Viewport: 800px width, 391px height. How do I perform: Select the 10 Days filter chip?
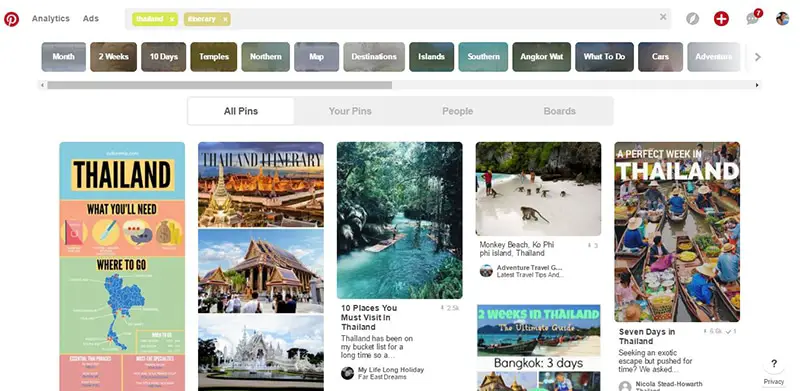tap(163, 57)
